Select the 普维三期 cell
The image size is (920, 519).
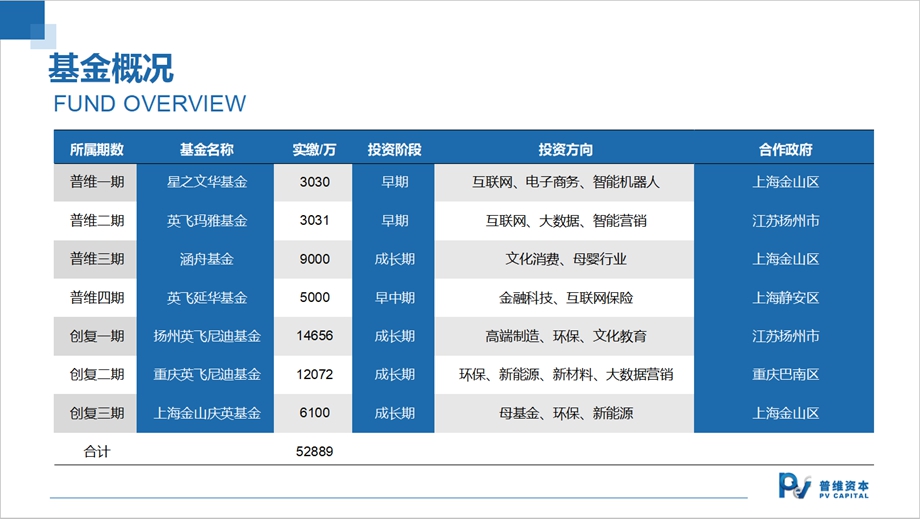(97, 259)
